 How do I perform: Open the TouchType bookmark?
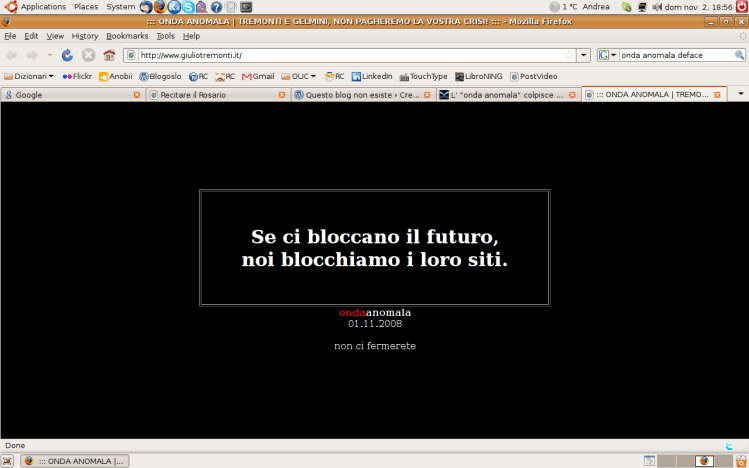coord(423,76)
